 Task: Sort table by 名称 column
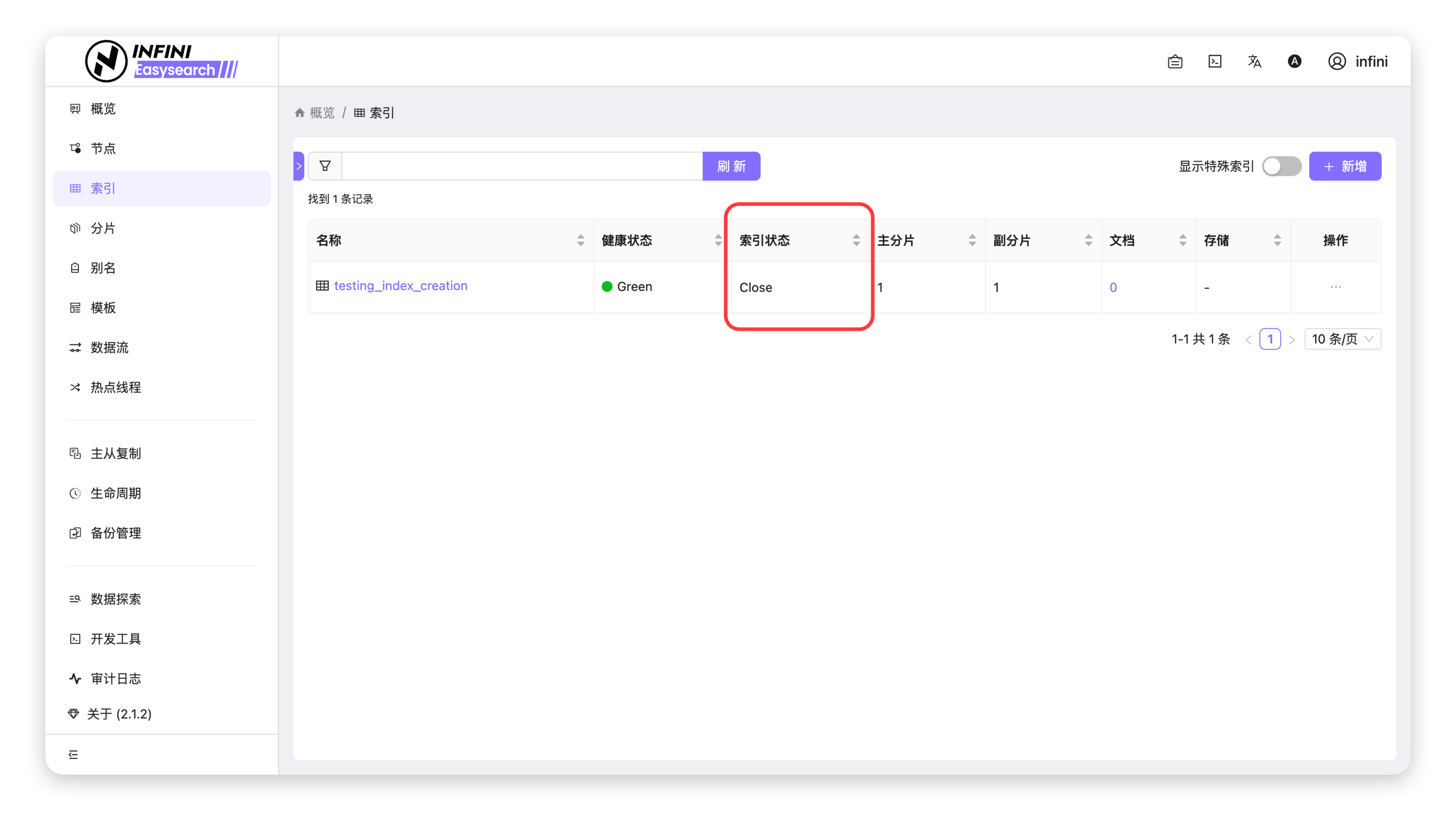point(580,240)
